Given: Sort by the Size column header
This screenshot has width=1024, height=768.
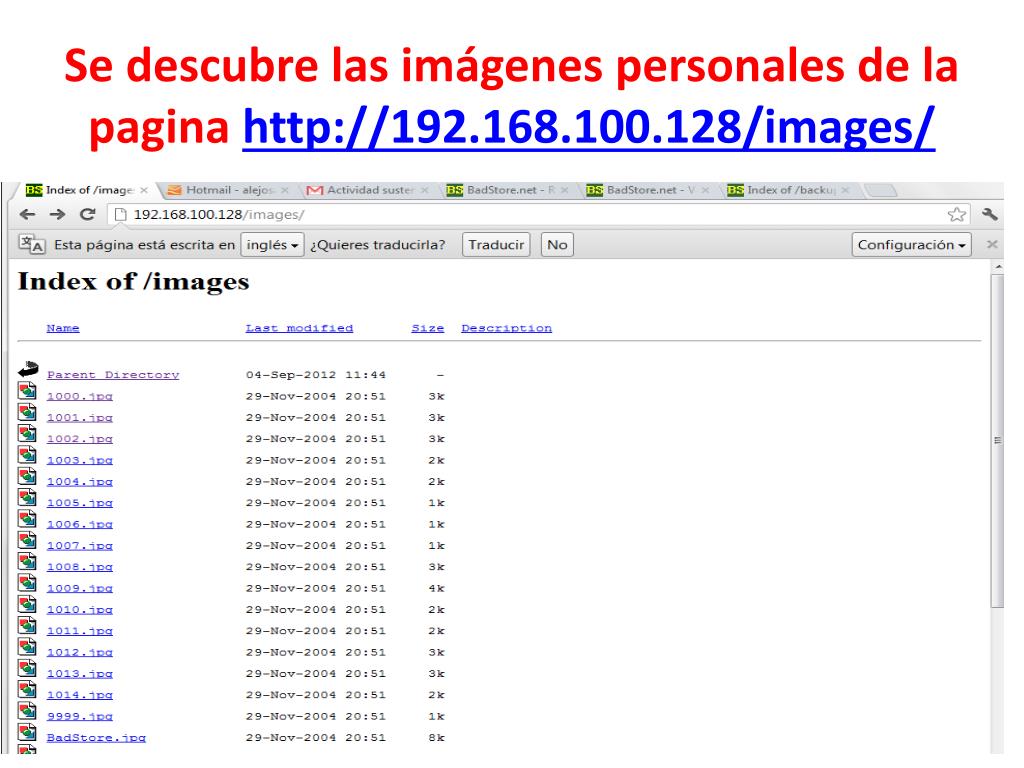Looking at the screenshot, I should (x=428, y=328).
